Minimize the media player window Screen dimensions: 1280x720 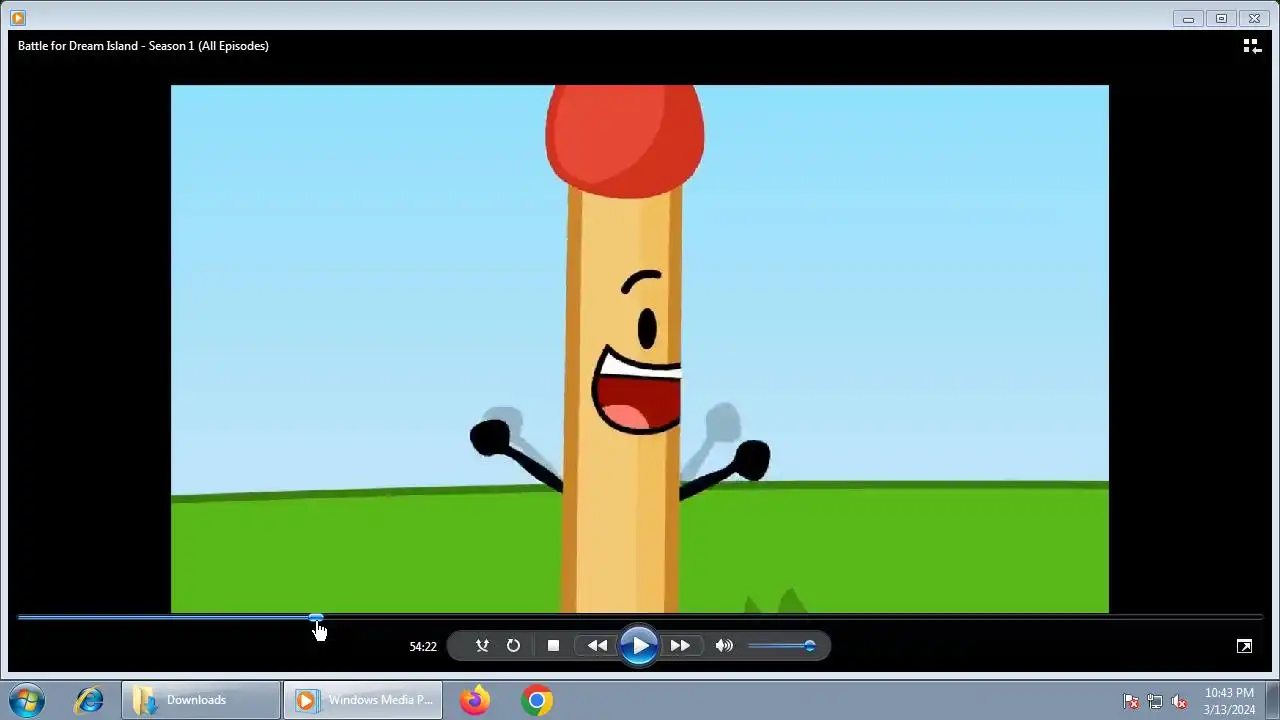[1188, 18]
